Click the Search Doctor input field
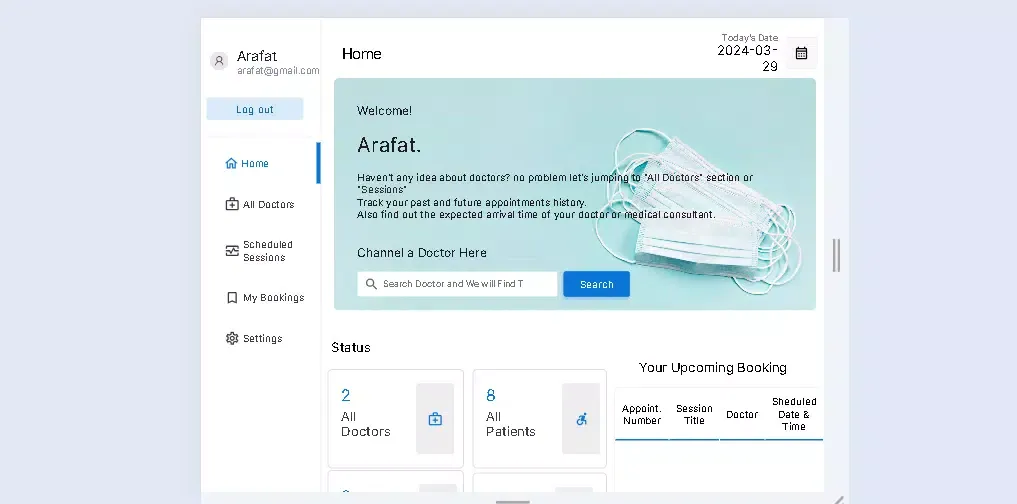This screenshot has width=1017, height=504. click(x=457, y=284)
